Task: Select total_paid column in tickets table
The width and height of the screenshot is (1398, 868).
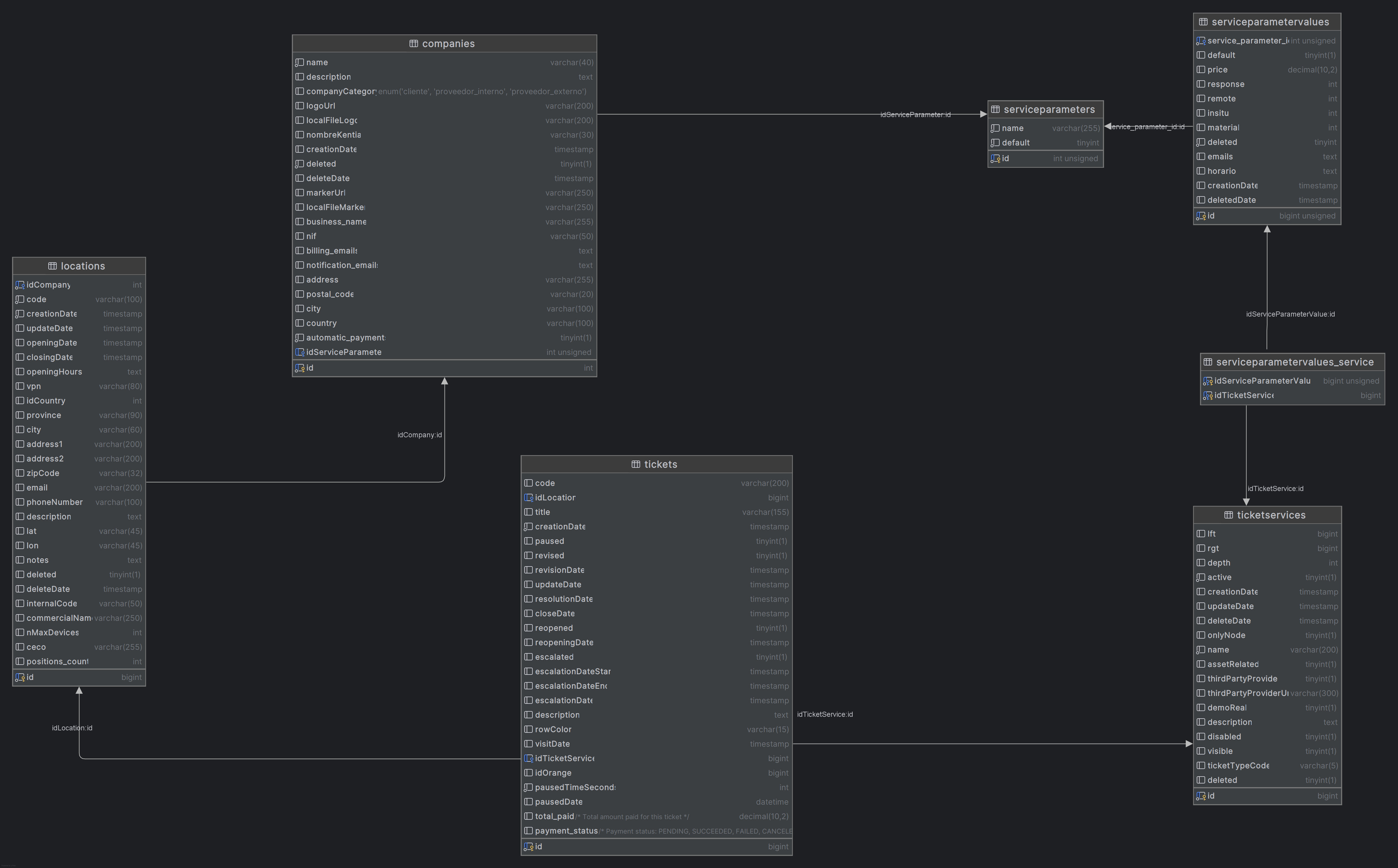Action: point(554,816)
